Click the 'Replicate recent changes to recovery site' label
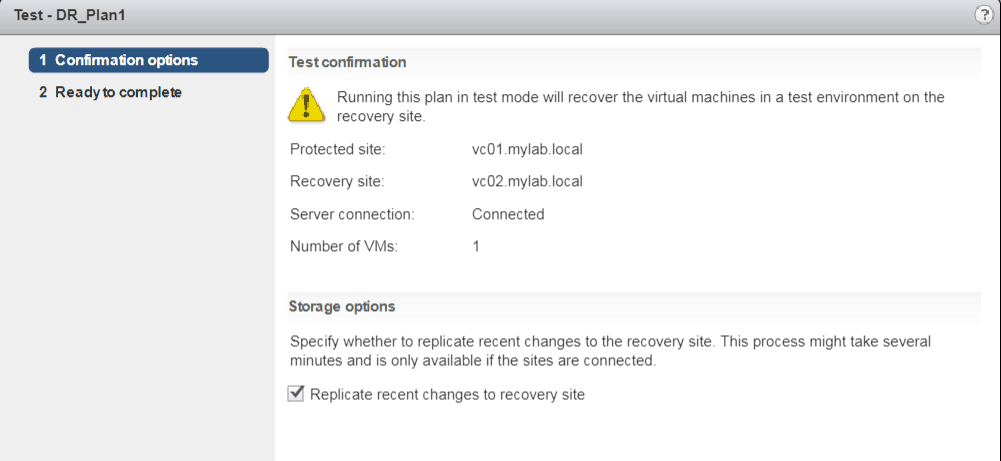The image size is (1001, 461). (447, 394)
